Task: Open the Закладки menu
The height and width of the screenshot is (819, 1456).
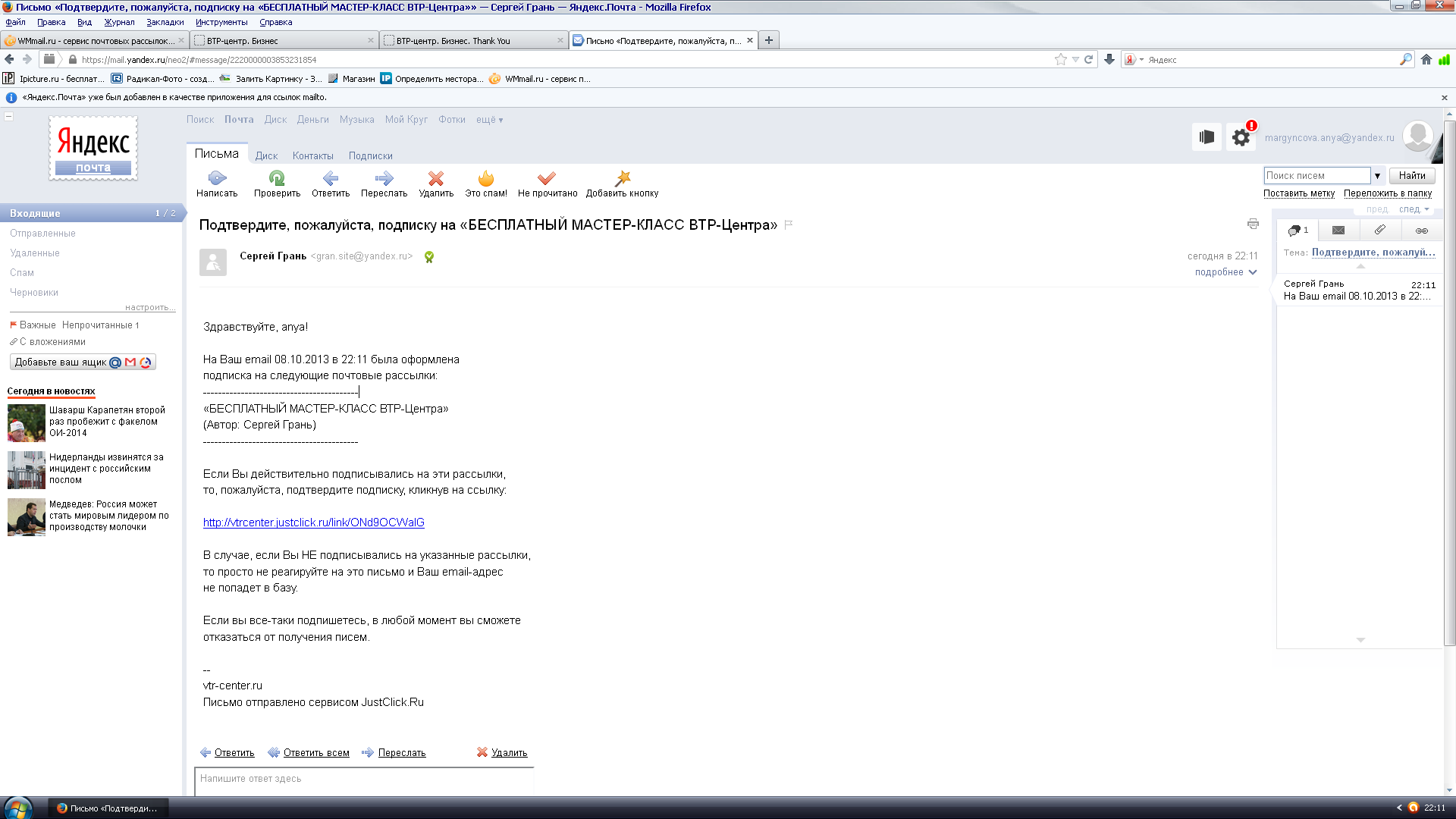Action: point(165,22)
